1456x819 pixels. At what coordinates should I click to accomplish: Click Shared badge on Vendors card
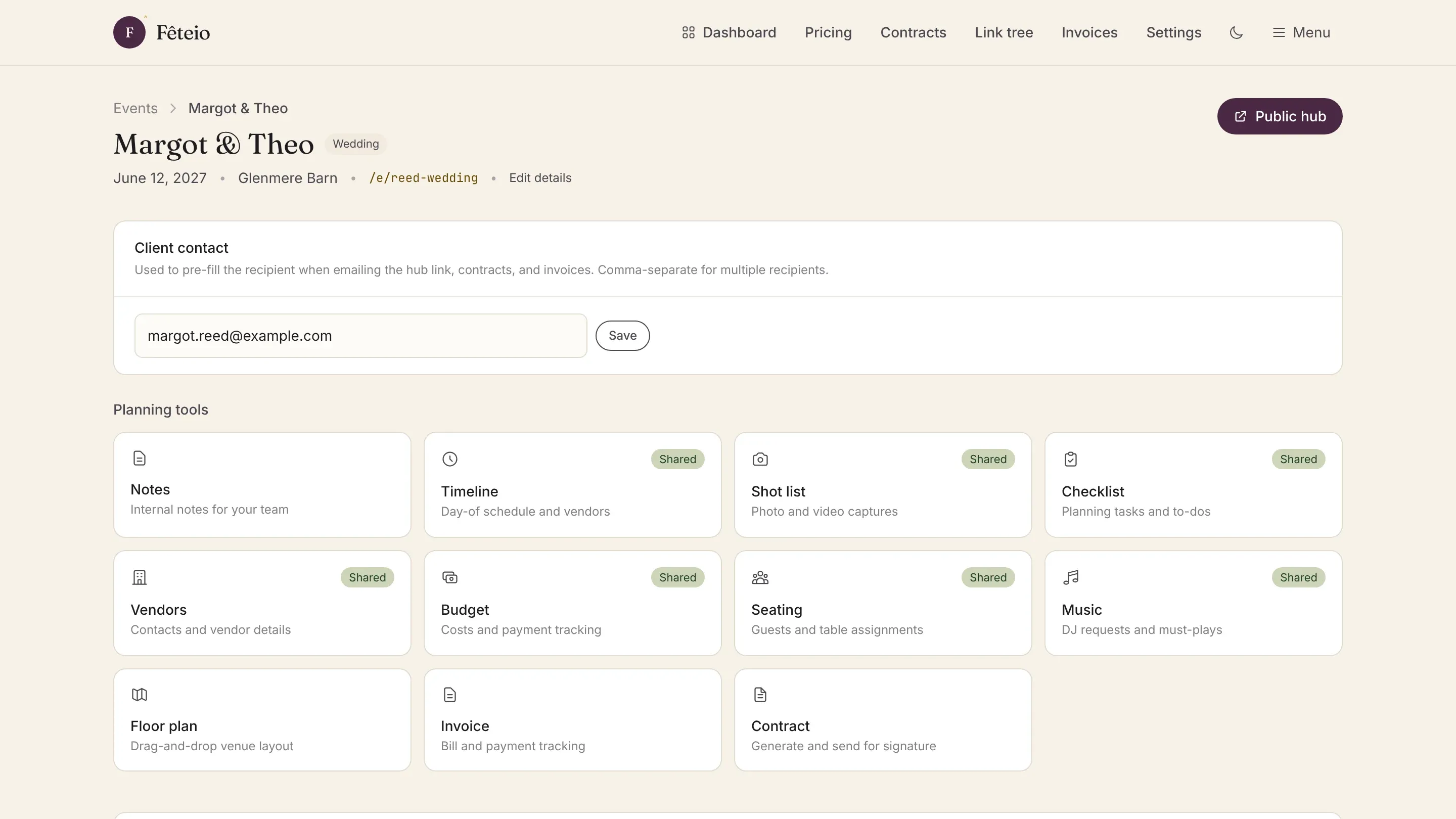367,577
